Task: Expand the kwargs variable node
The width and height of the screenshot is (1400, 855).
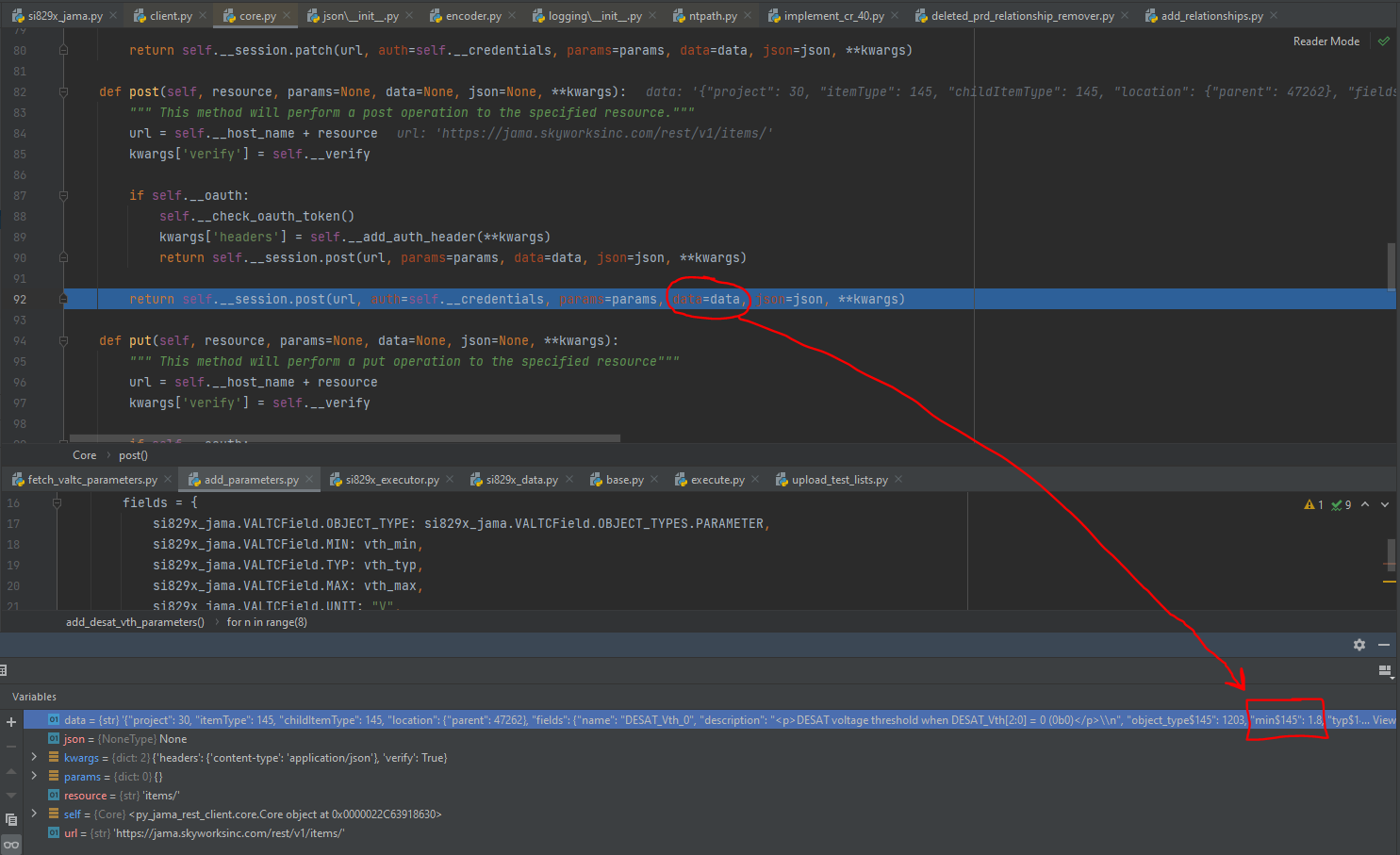Action: pos(35,757)
